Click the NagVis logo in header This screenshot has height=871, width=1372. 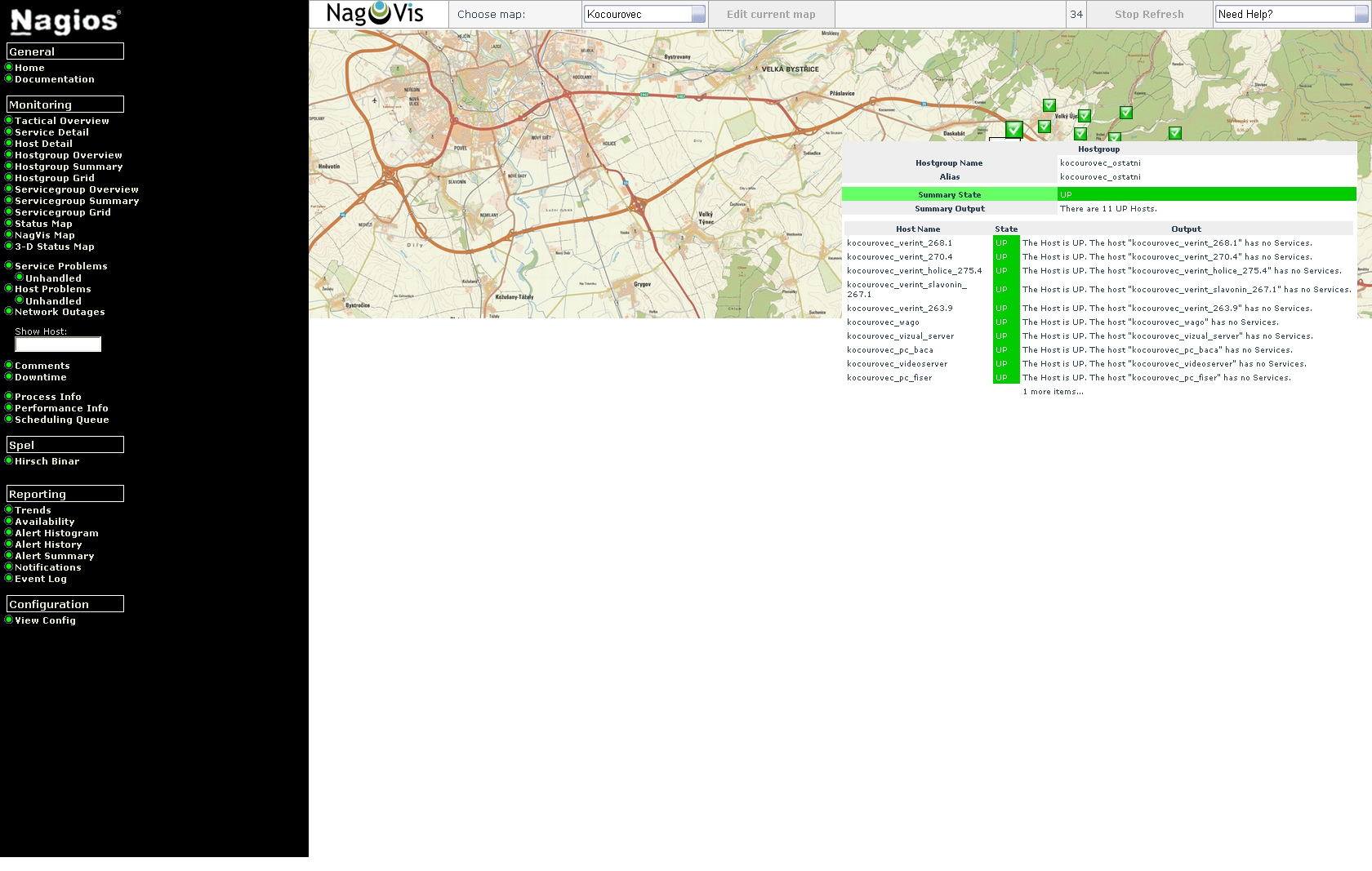375,14
